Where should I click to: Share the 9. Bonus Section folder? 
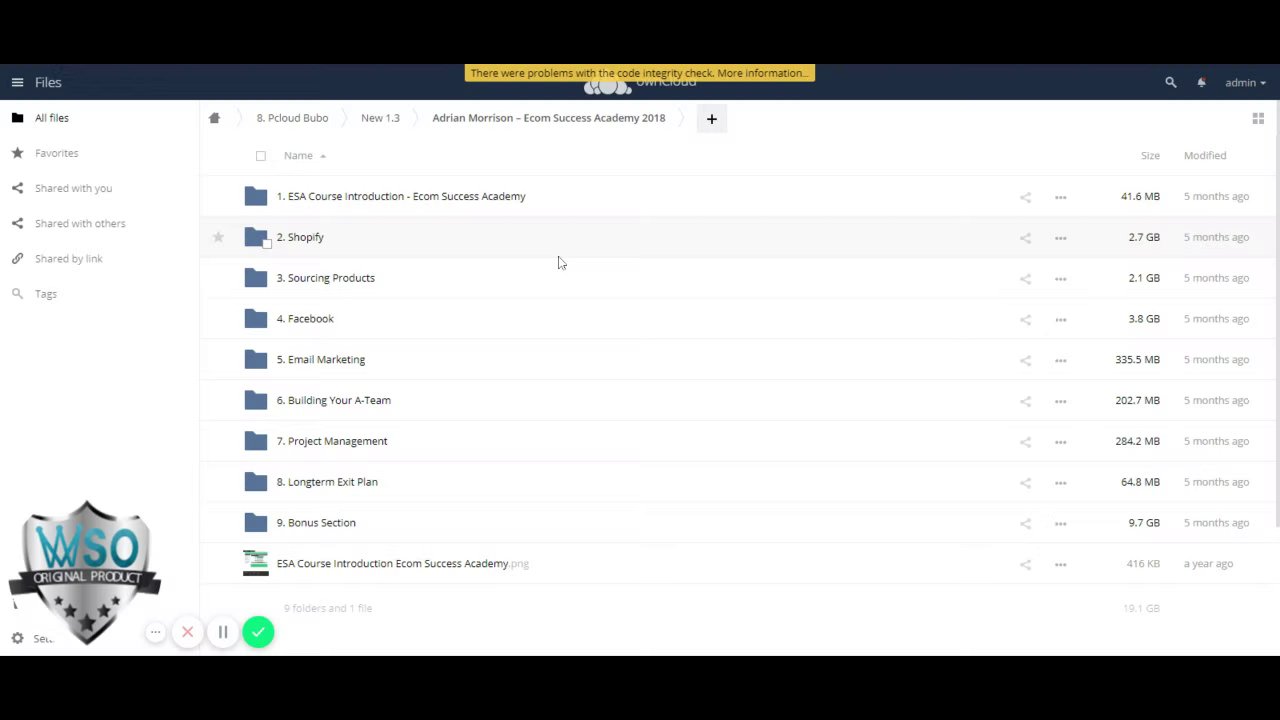point(1025,523)
